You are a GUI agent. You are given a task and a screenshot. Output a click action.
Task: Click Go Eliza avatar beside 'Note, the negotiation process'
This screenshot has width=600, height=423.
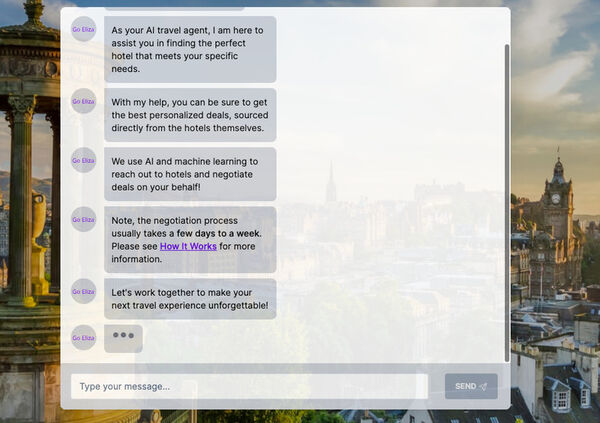(x=83, y=219)
